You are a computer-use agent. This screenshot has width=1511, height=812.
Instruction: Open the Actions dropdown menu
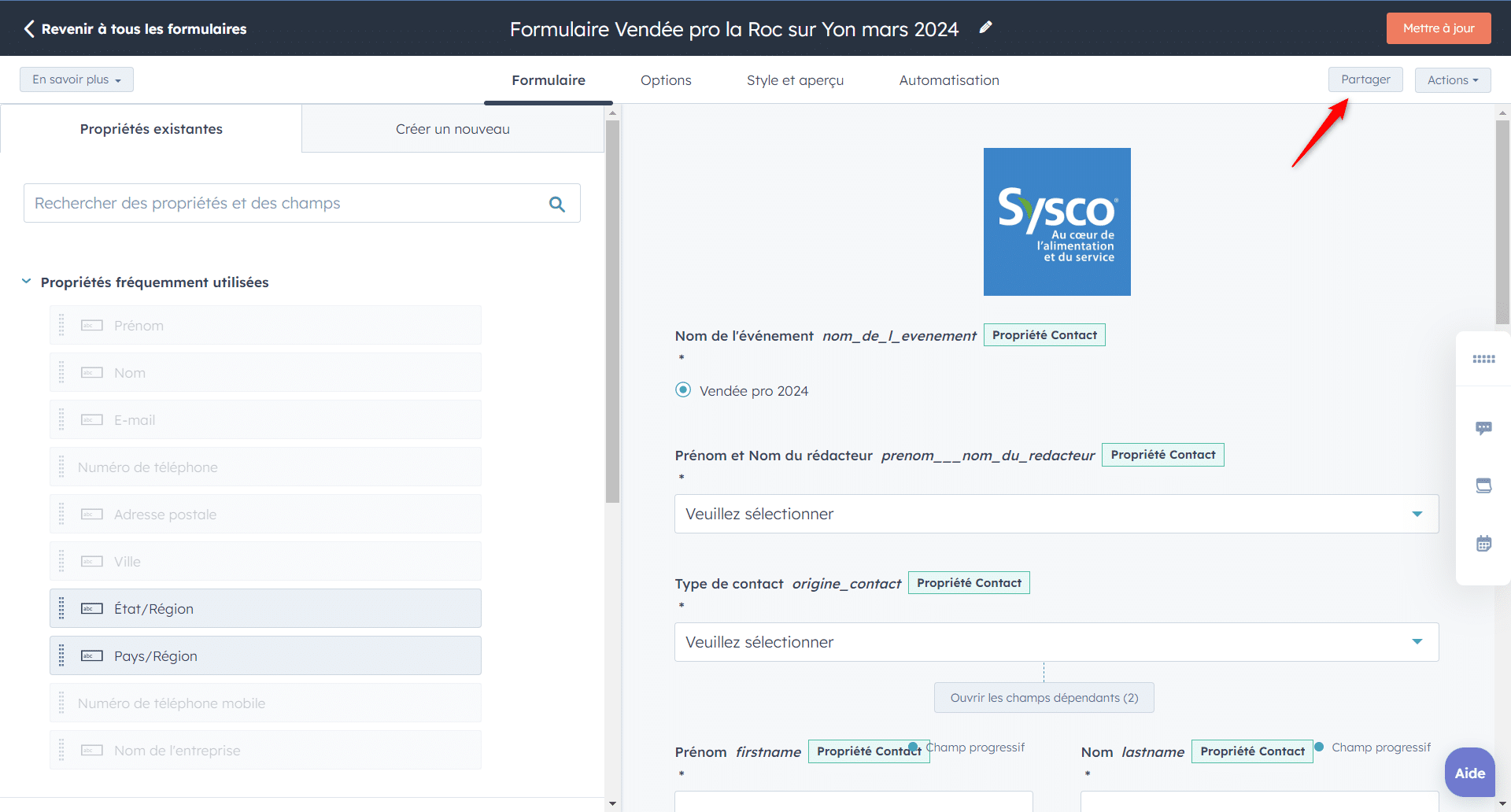[1453, 80]
